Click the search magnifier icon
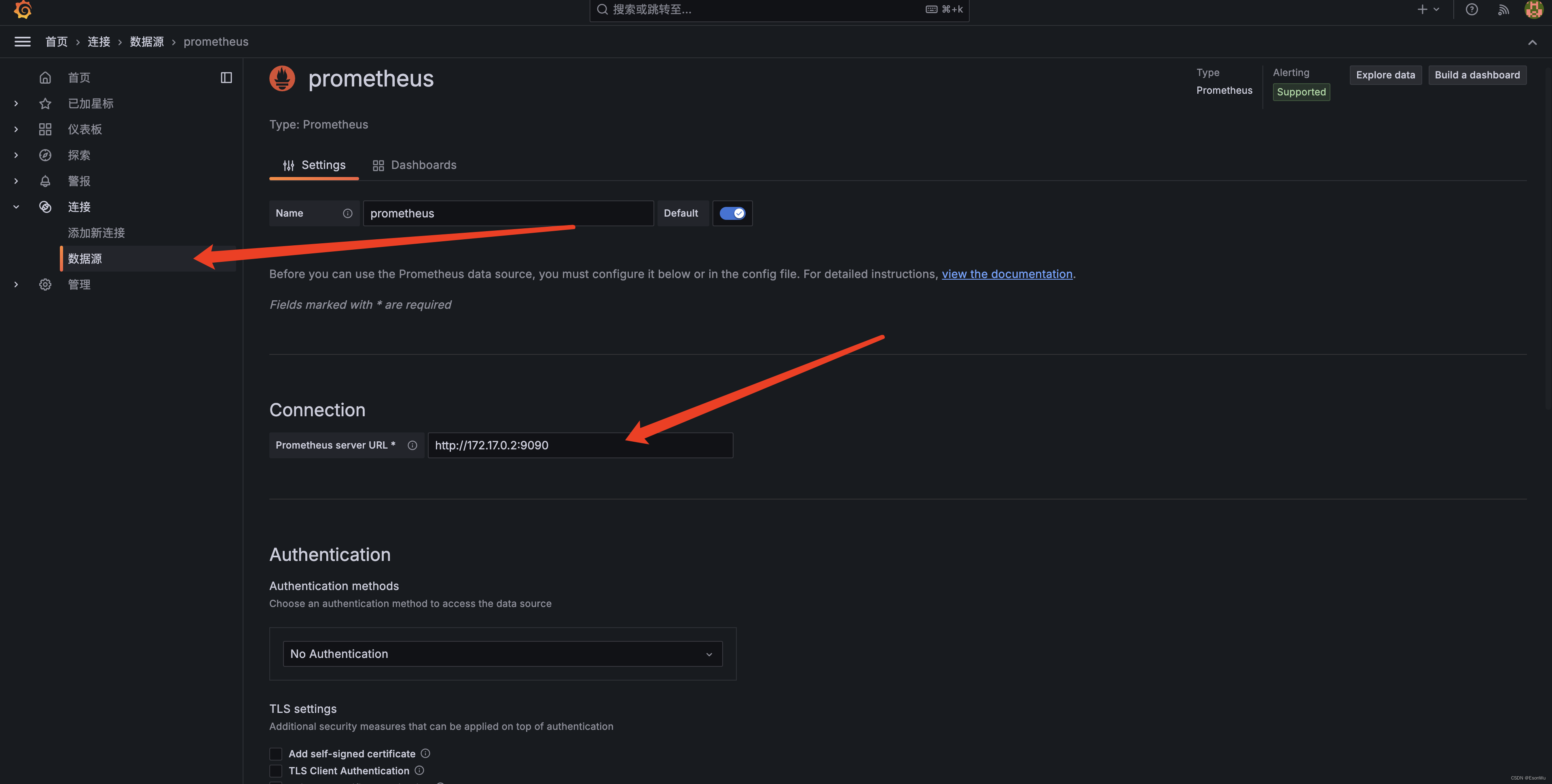 click(602, 10)
